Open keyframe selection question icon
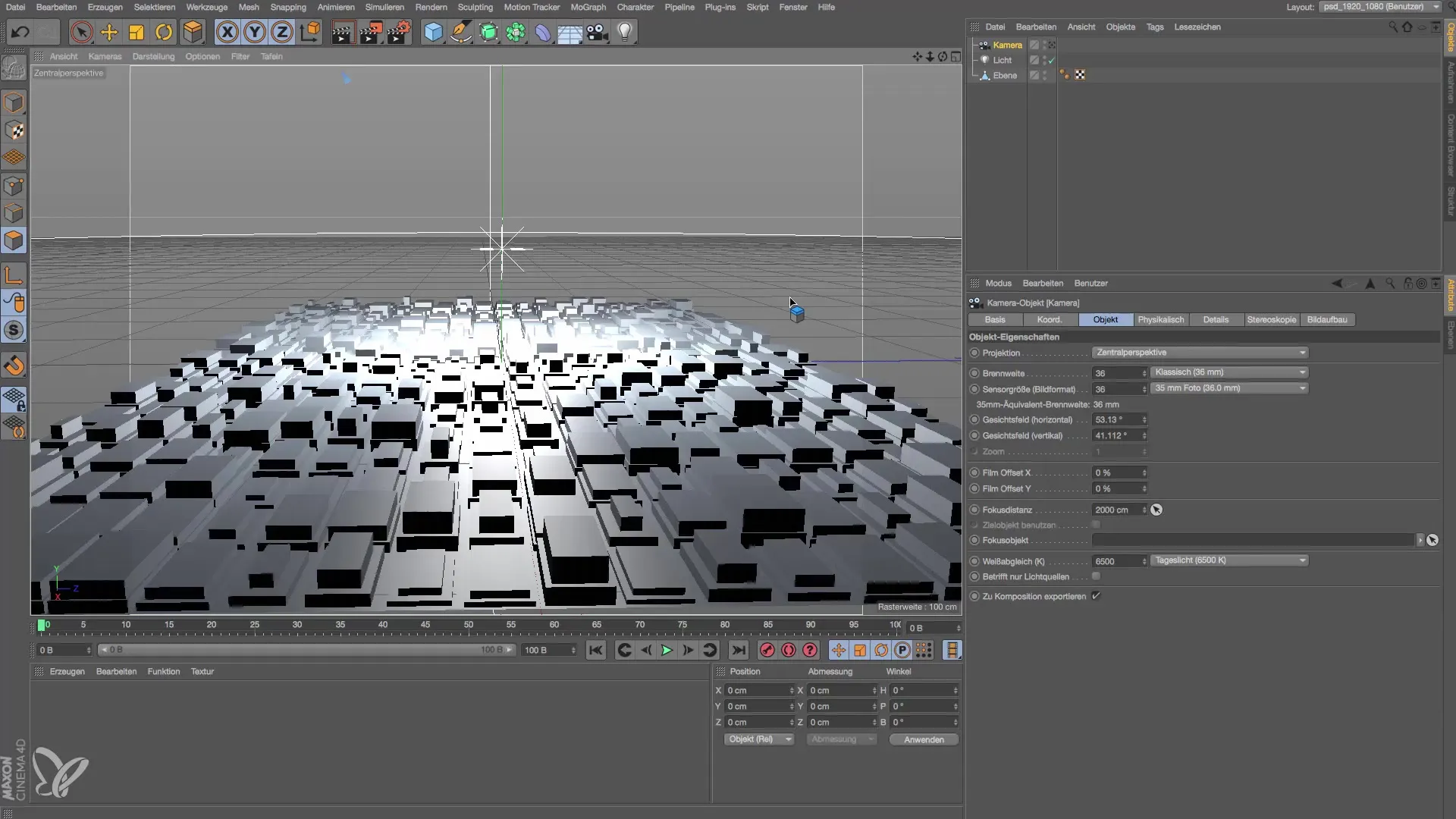 810,650
